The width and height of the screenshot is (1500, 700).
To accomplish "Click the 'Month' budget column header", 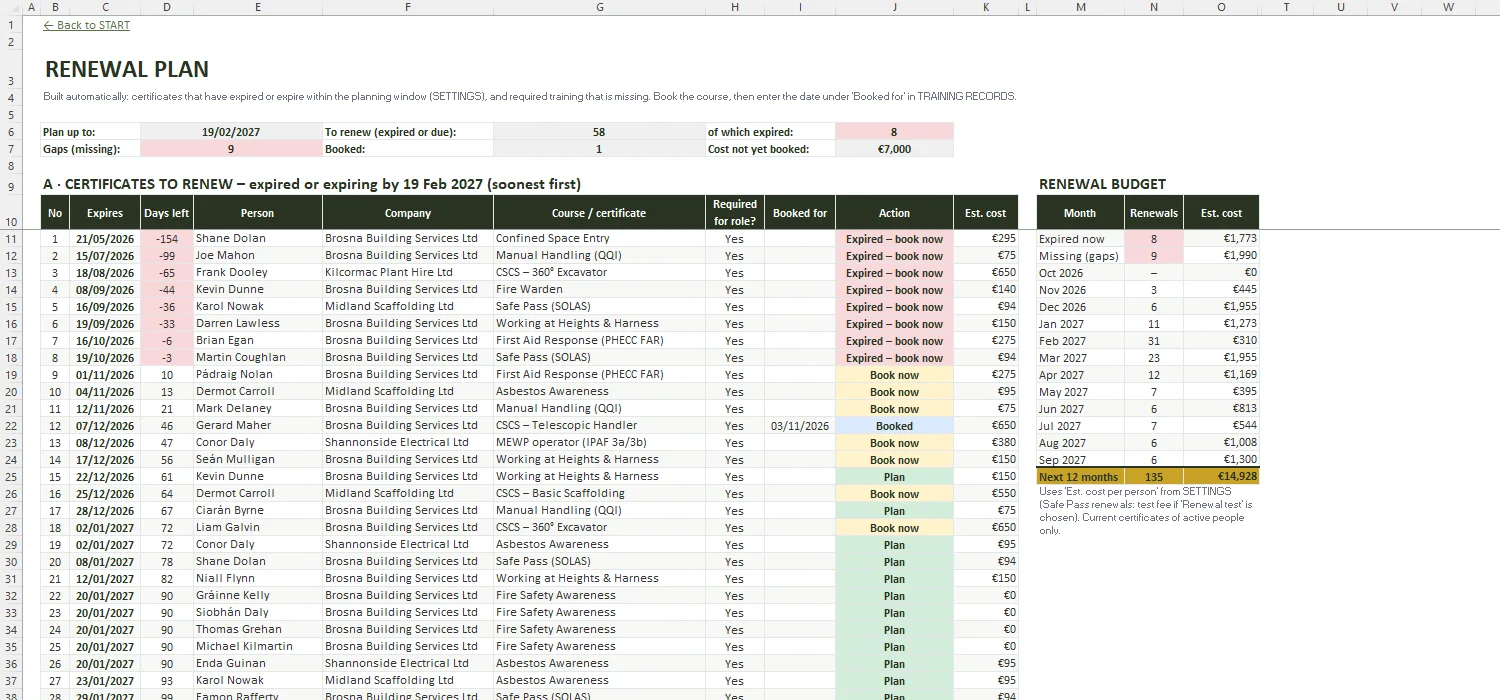I will (1080, 213).
